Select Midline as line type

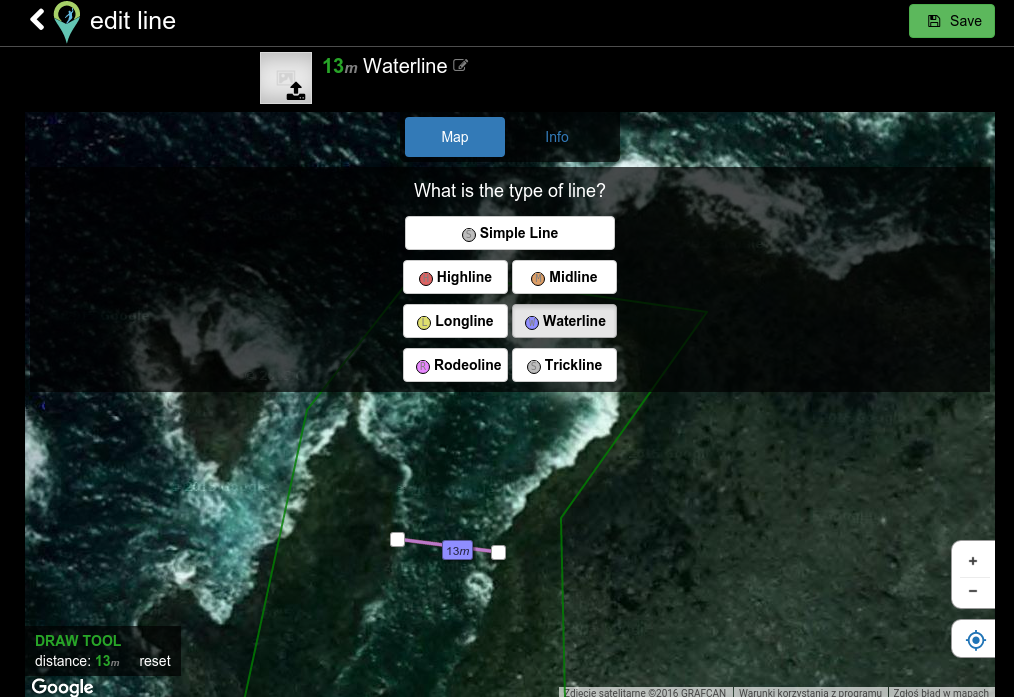click(564, 277)
